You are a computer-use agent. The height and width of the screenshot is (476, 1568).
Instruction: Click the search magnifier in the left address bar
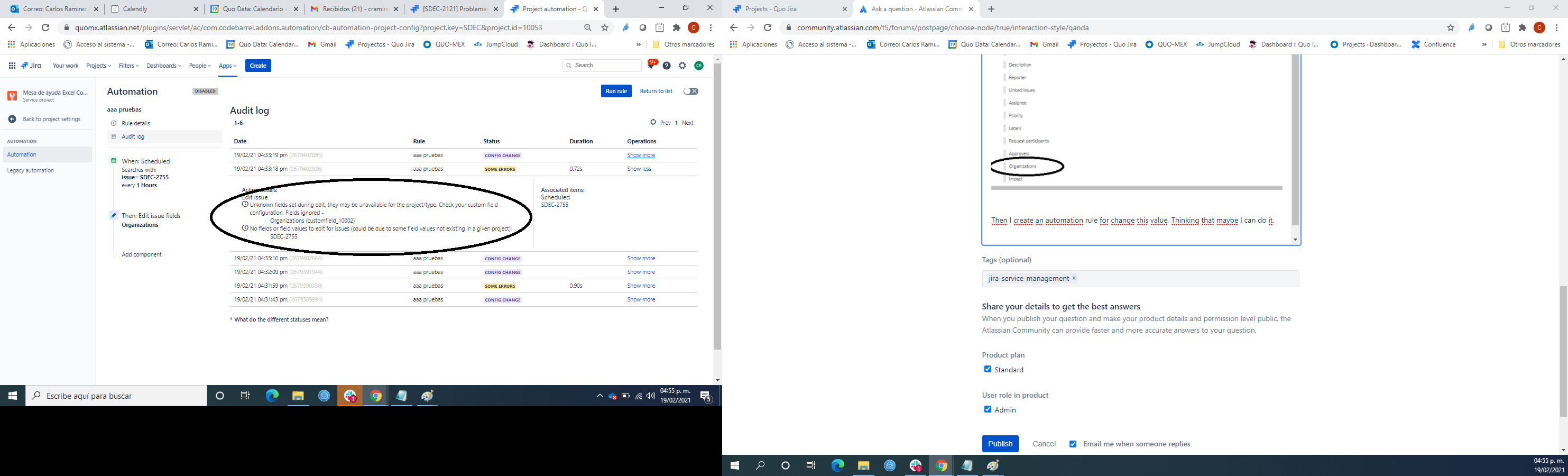tap(587, 28)
